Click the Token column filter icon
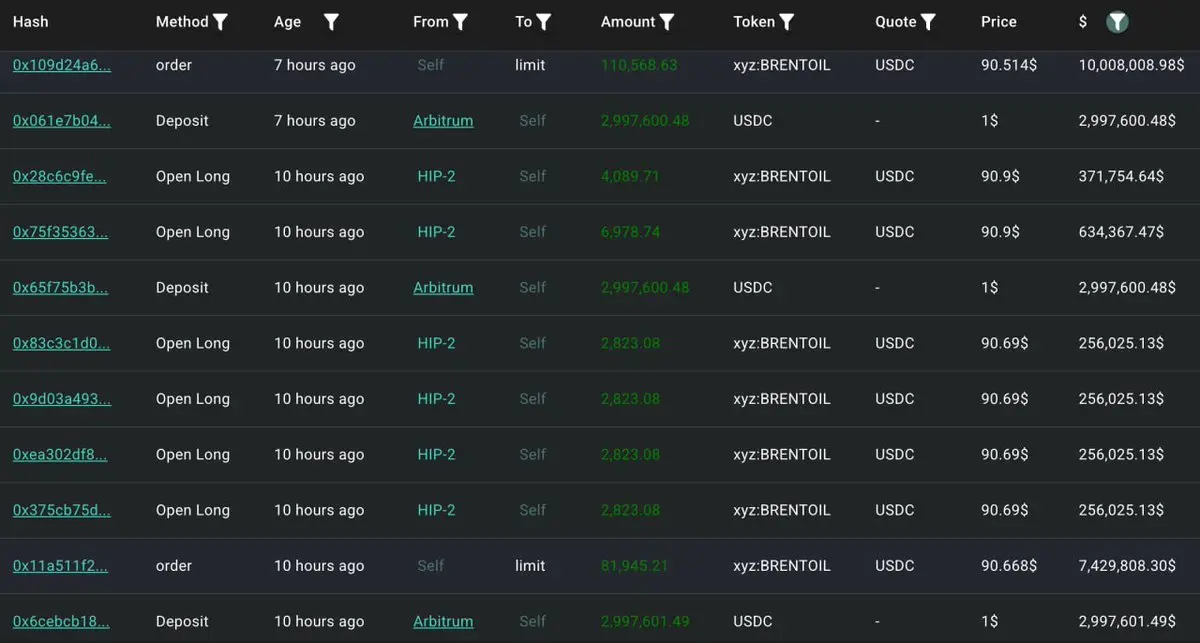Viewport: 1200px width, 643px height. pos(787,21)
